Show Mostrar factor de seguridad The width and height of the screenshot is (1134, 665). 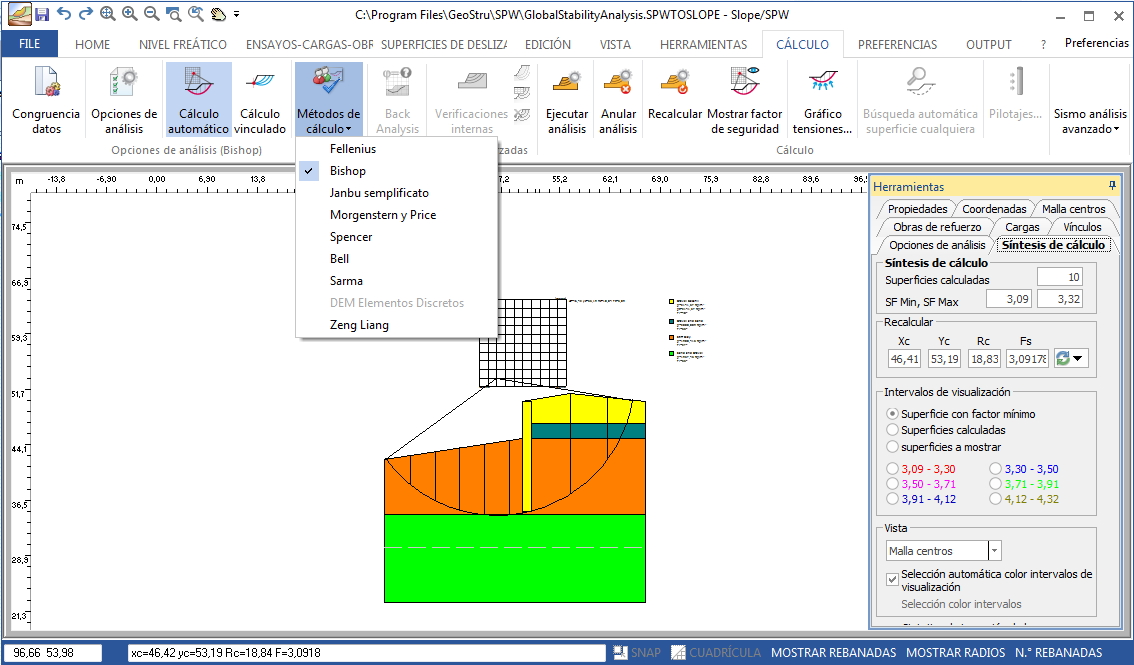(745, 100)
